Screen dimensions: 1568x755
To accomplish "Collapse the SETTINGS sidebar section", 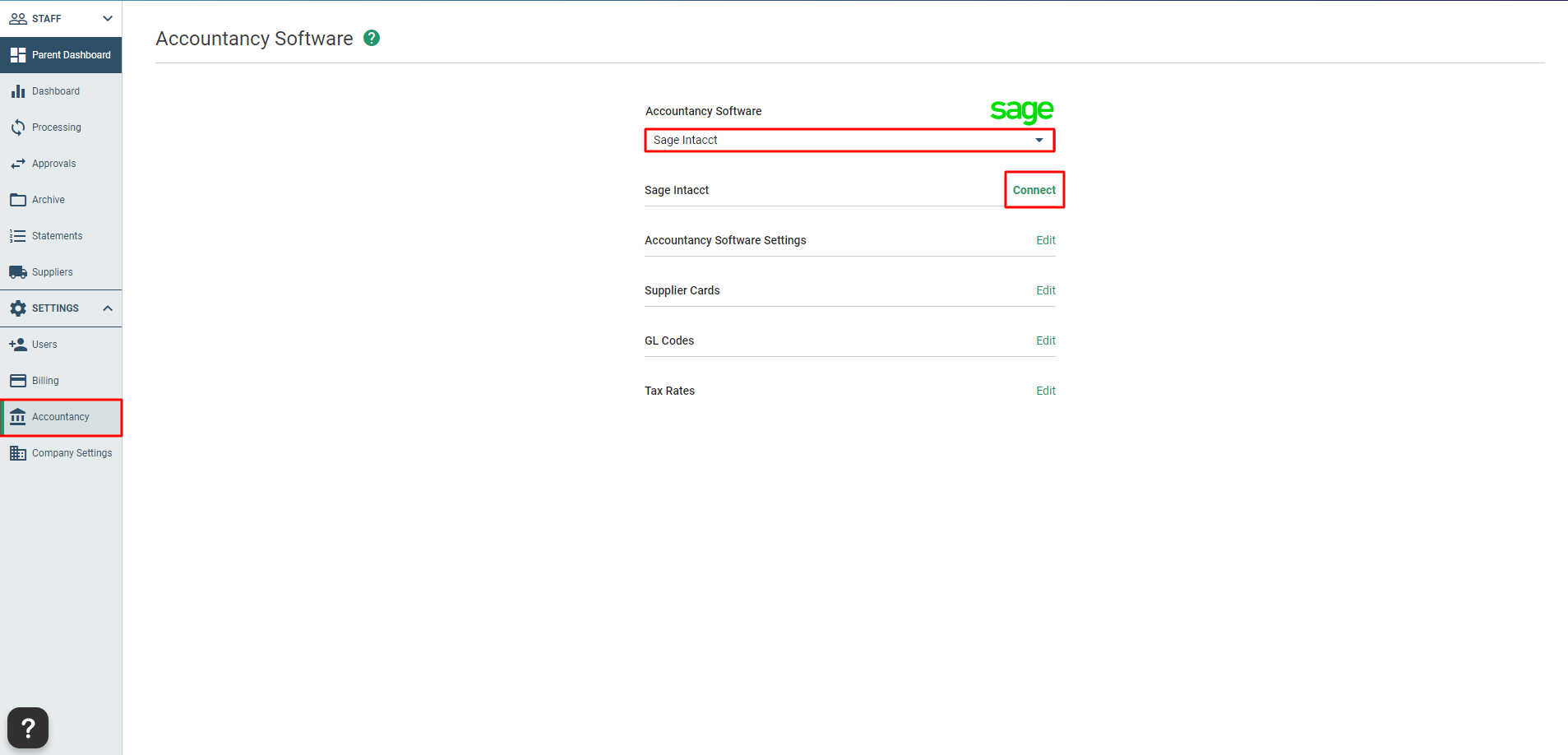I will [x=107, y=308].
